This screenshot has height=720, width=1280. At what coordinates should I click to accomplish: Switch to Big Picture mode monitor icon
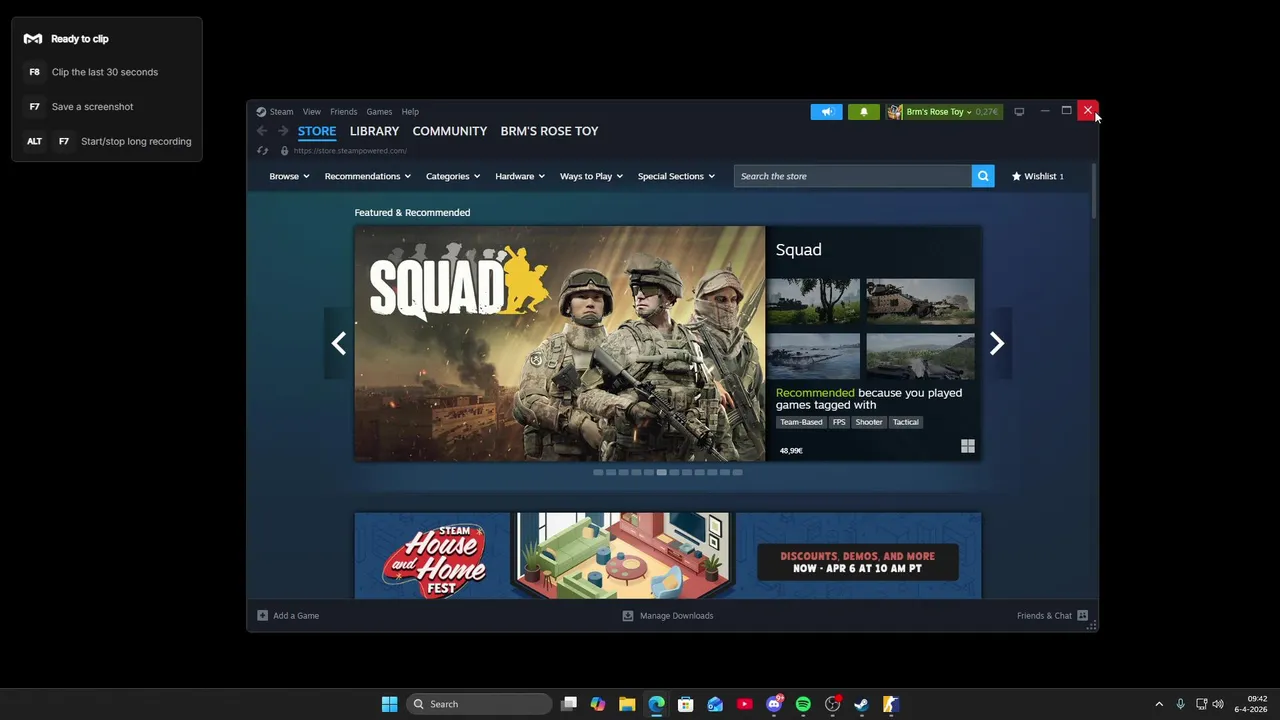(x=1019, y=112)
